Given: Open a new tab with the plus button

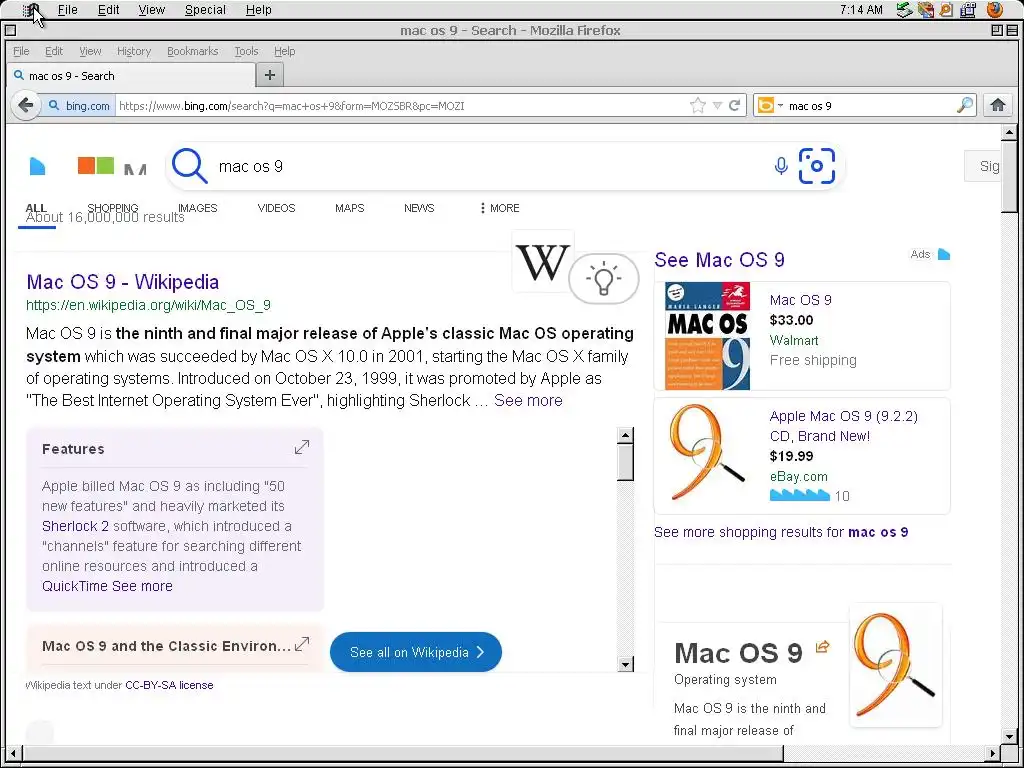Looking at the screenshot, I should 270,75.
